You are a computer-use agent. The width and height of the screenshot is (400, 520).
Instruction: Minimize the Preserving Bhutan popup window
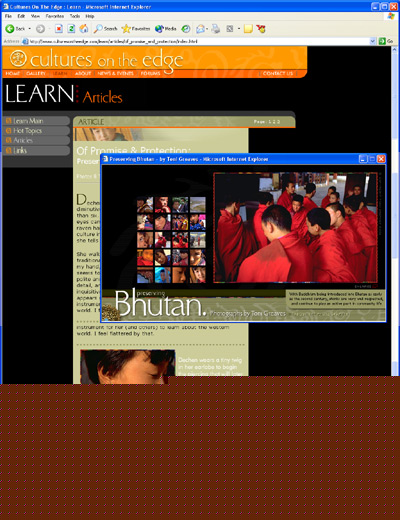click(363, 159)
